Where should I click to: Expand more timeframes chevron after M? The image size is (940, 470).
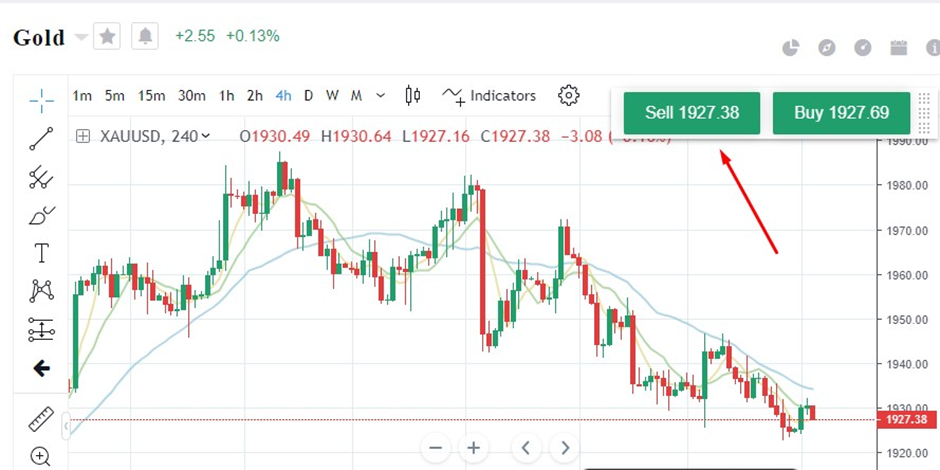tap(380, 96)
